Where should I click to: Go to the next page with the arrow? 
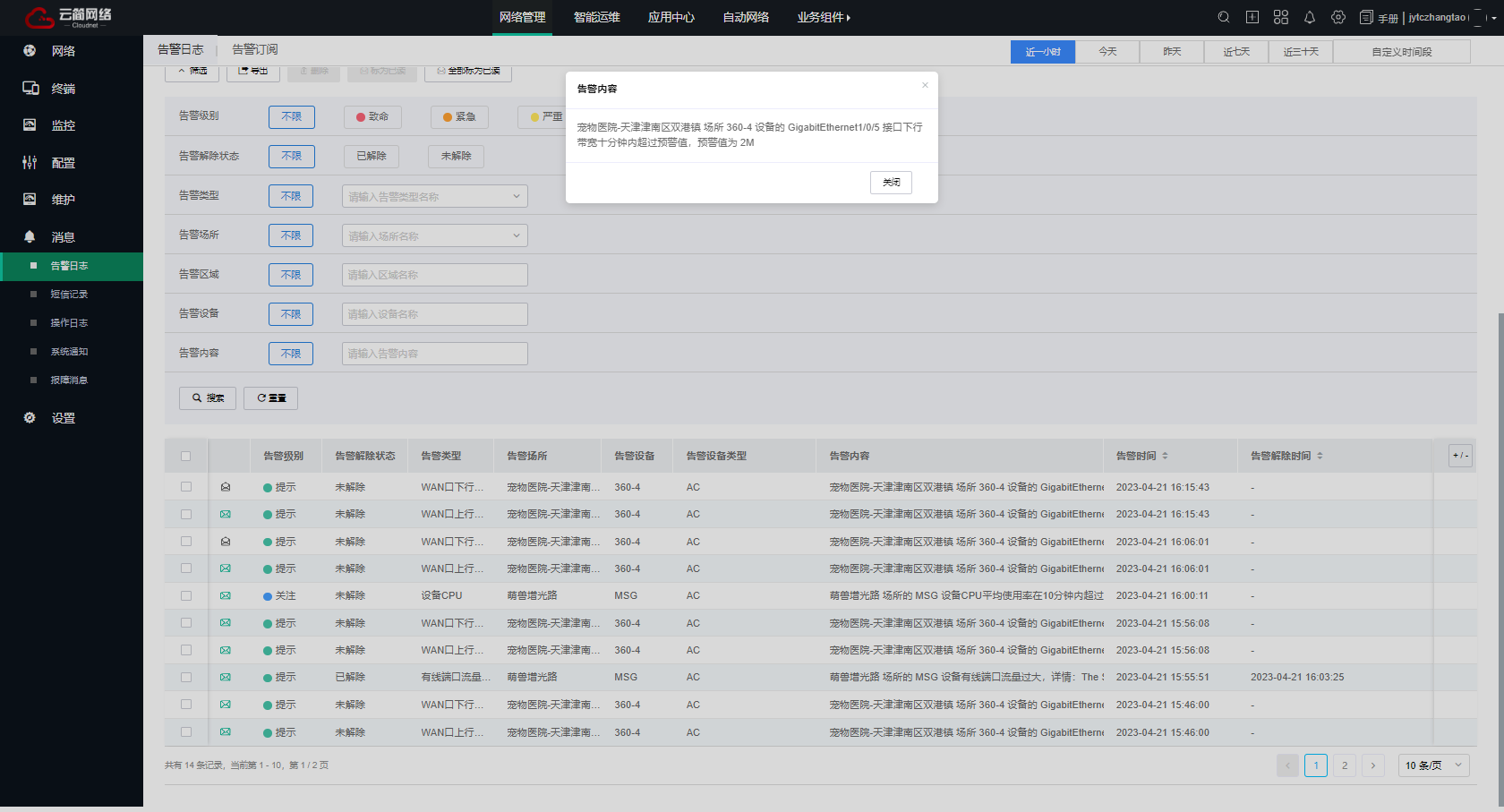(1373, 765)
